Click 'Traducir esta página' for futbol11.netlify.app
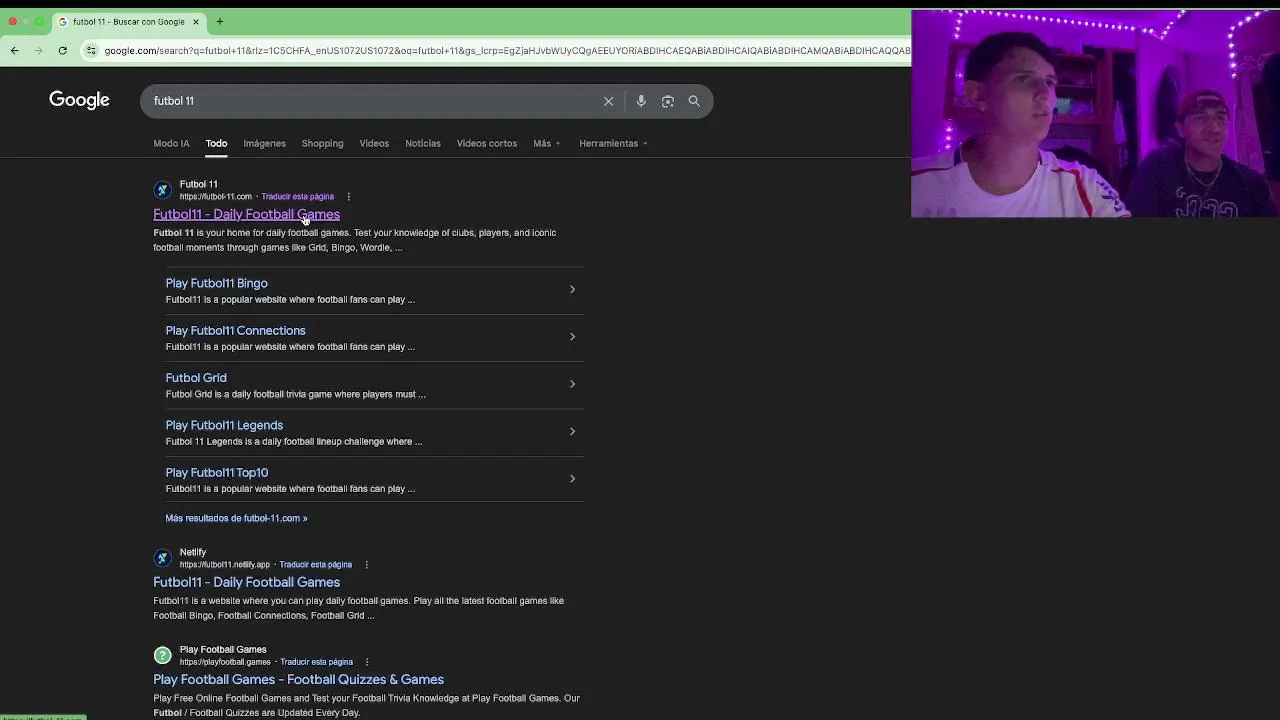Image resolution: width=1280 pixels, height=720 pixels. pyautogui.click(x=315, y=565)
